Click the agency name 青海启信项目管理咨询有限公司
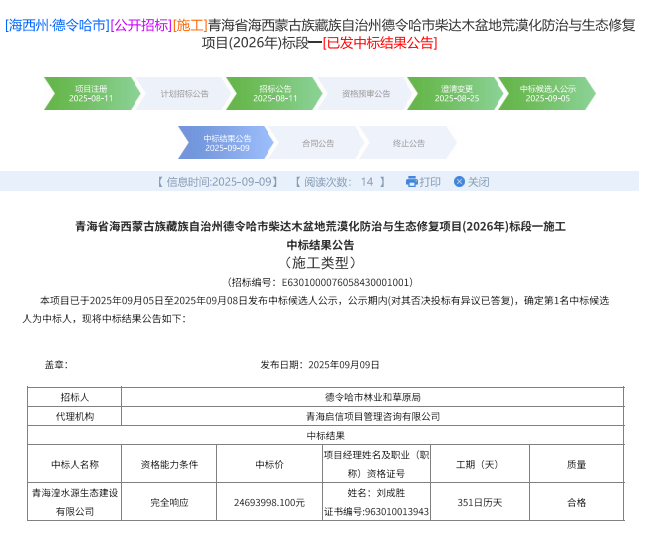This screenshot has height=541, width=672. point(373,416)
